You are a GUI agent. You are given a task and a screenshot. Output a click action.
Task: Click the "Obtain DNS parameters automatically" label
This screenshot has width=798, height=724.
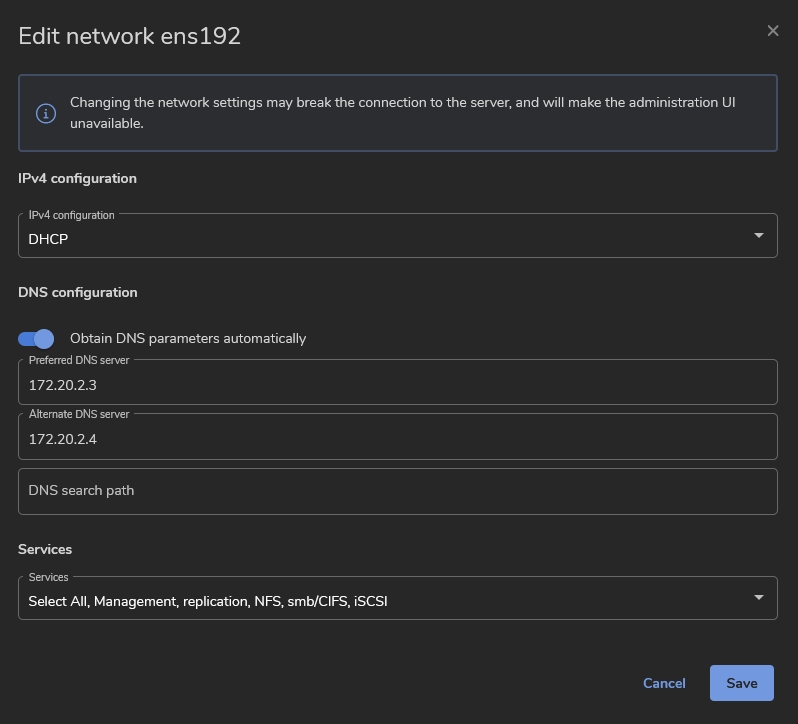[188, 339]
